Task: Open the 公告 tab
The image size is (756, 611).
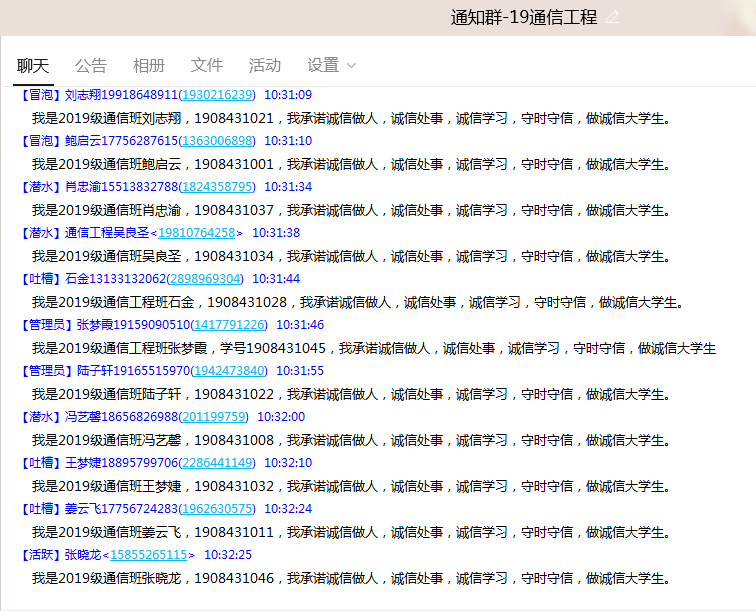Action: [91, 65]
